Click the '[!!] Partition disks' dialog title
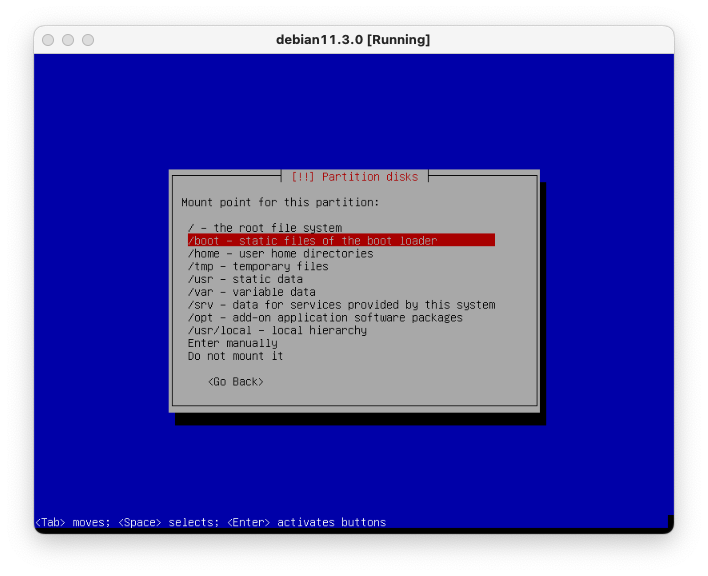The height and width of the screenshot is (576, 708). click(354, 177)
